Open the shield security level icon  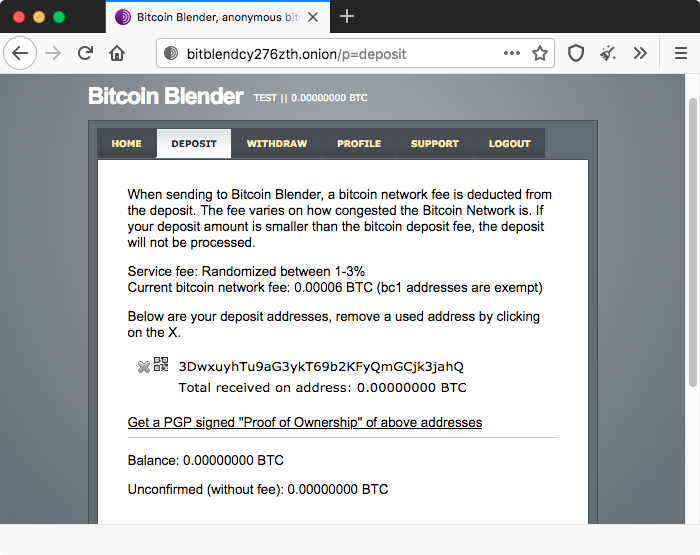pos(576,54)
